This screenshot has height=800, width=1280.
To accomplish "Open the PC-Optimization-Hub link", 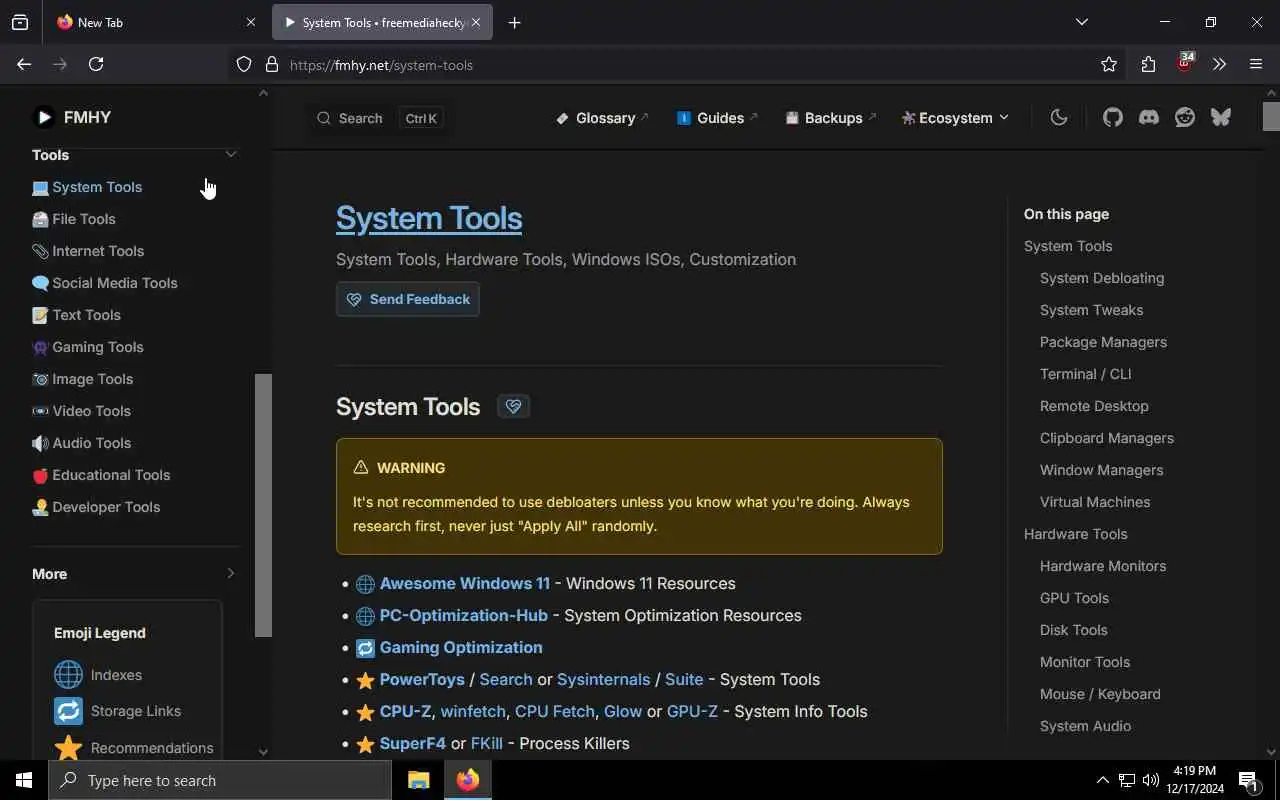I will (464, 615).
